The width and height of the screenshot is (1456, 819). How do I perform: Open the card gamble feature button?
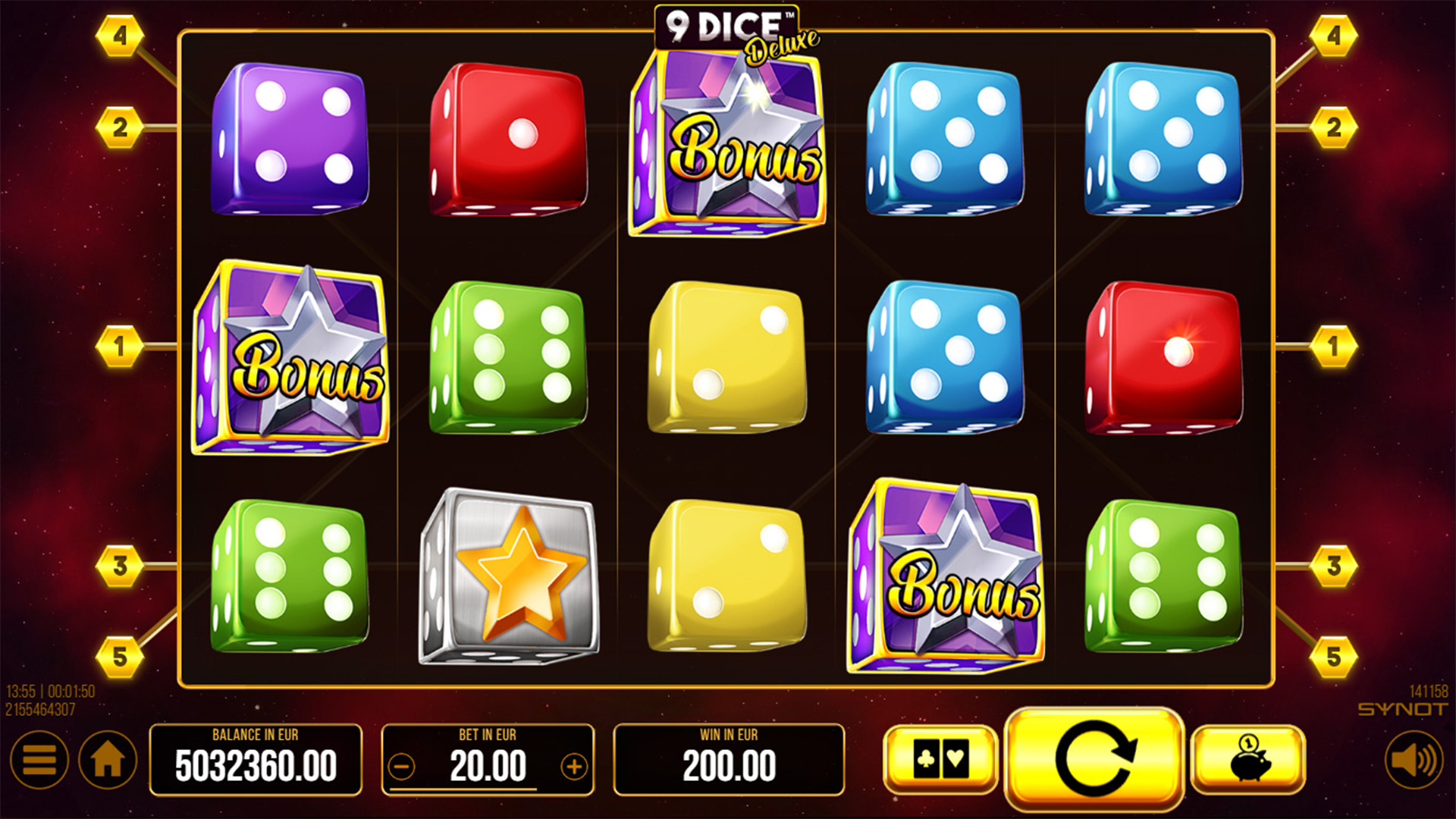tap(940, 758)
